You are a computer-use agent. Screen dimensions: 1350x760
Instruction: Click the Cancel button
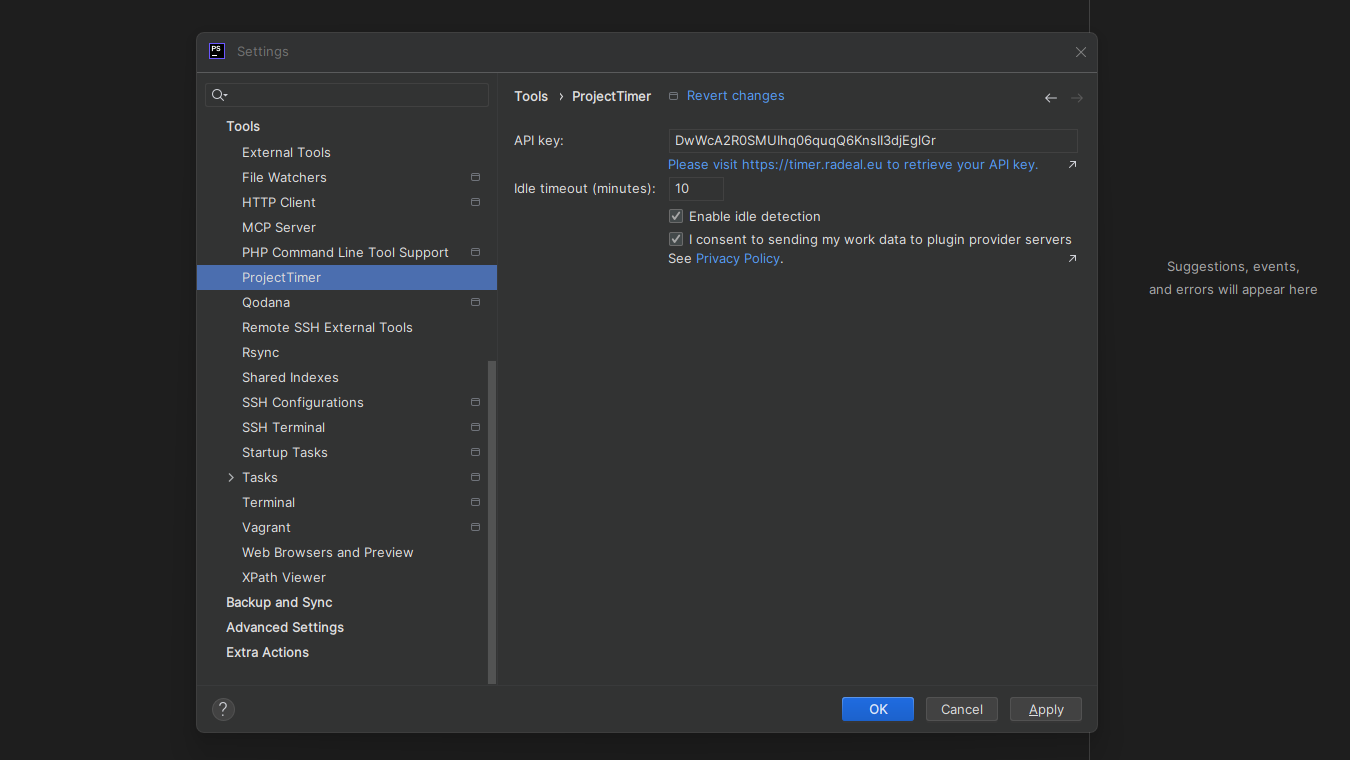click(x=962, y=709)
